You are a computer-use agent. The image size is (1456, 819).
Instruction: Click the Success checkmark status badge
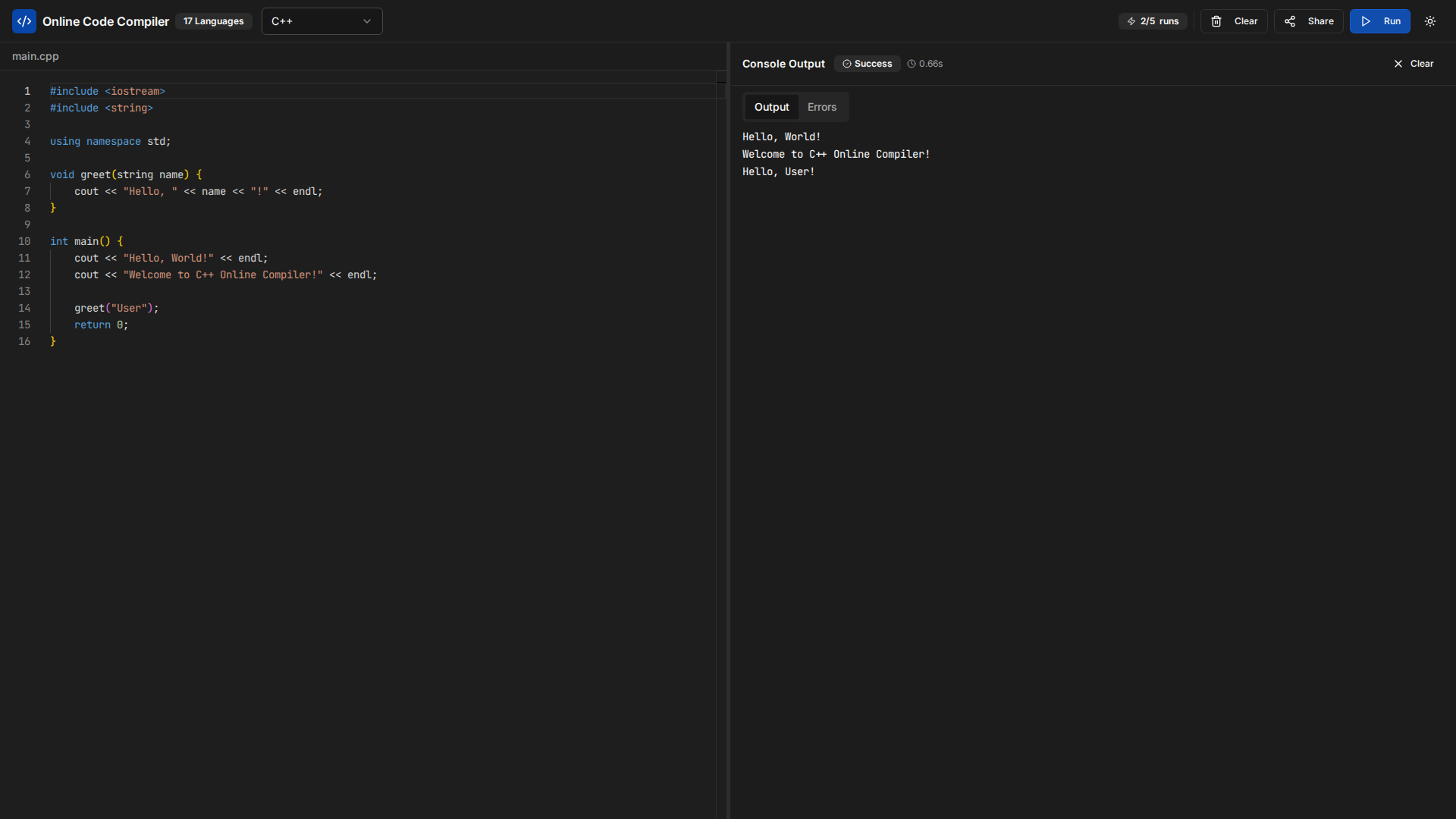pyautogui.click(x=867, y=64)
